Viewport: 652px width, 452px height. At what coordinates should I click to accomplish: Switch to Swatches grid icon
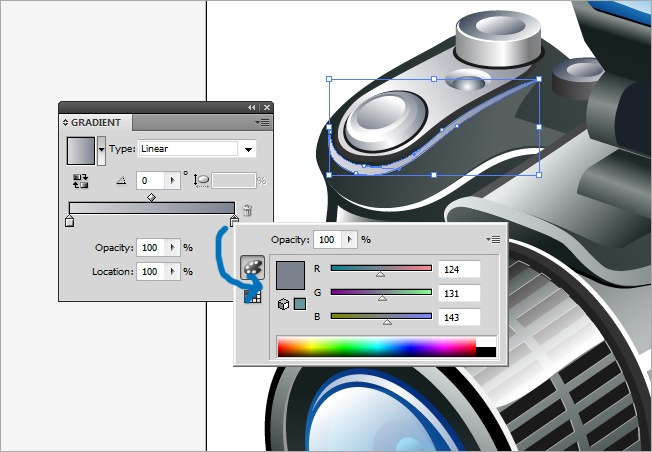[252, 296]
